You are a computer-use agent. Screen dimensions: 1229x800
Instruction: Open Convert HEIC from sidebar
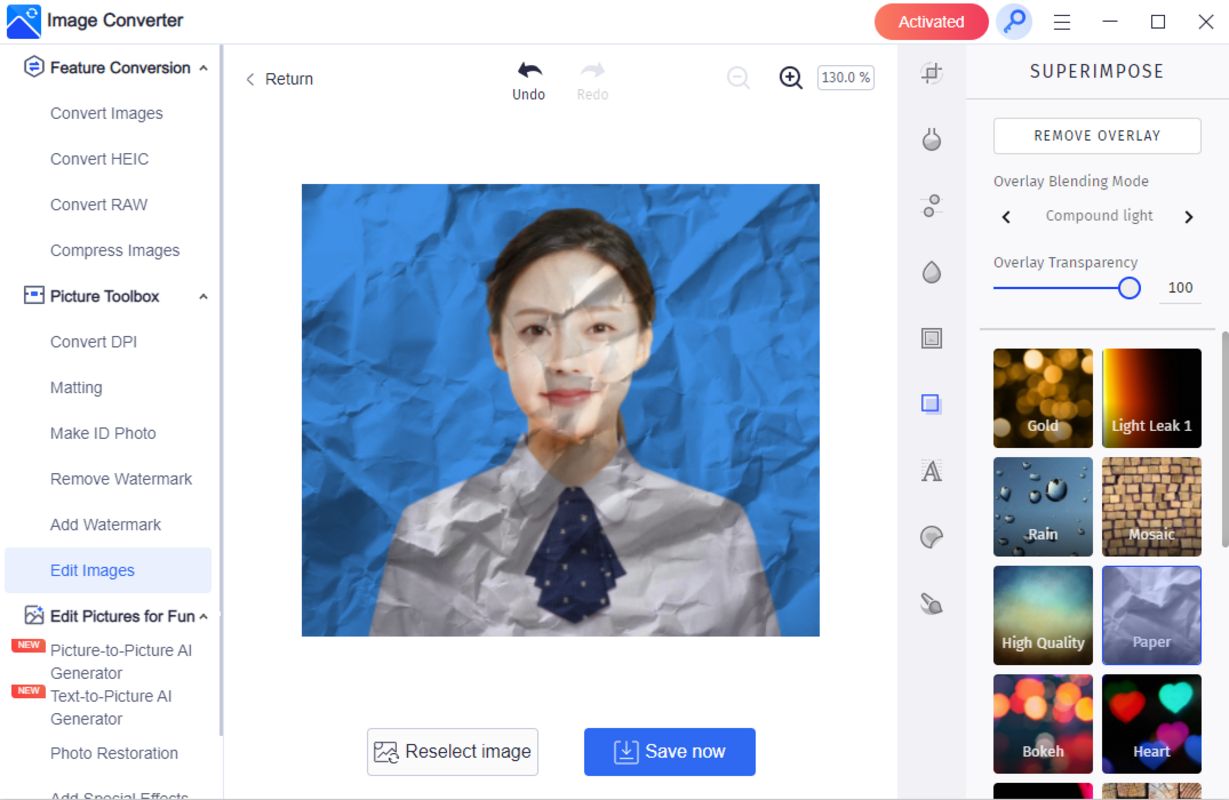click(100, 159)
